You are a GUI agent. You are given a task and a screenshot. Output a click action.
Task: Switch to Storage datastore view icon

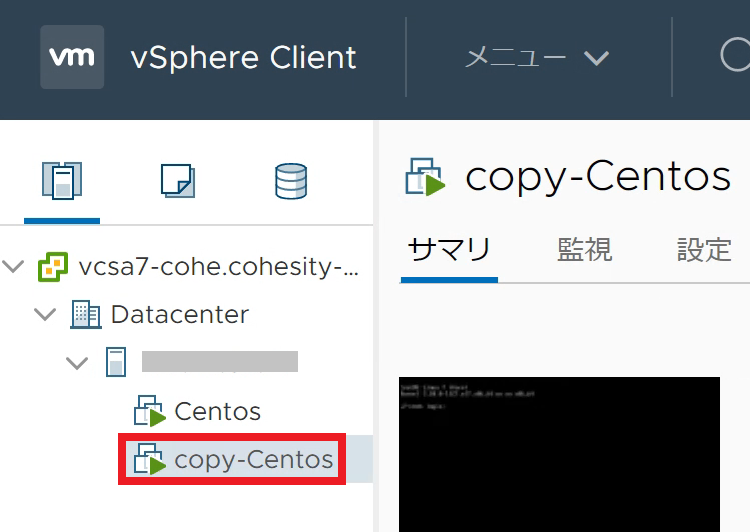[x=291, y=181]
